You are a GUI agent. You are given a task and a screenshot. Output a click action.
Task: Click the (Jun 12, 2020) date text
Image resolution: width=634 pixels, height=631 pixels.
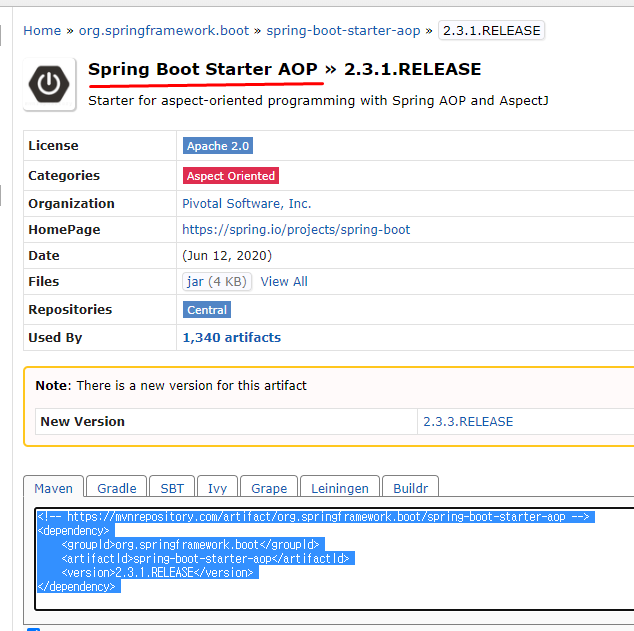click(227, 255)
